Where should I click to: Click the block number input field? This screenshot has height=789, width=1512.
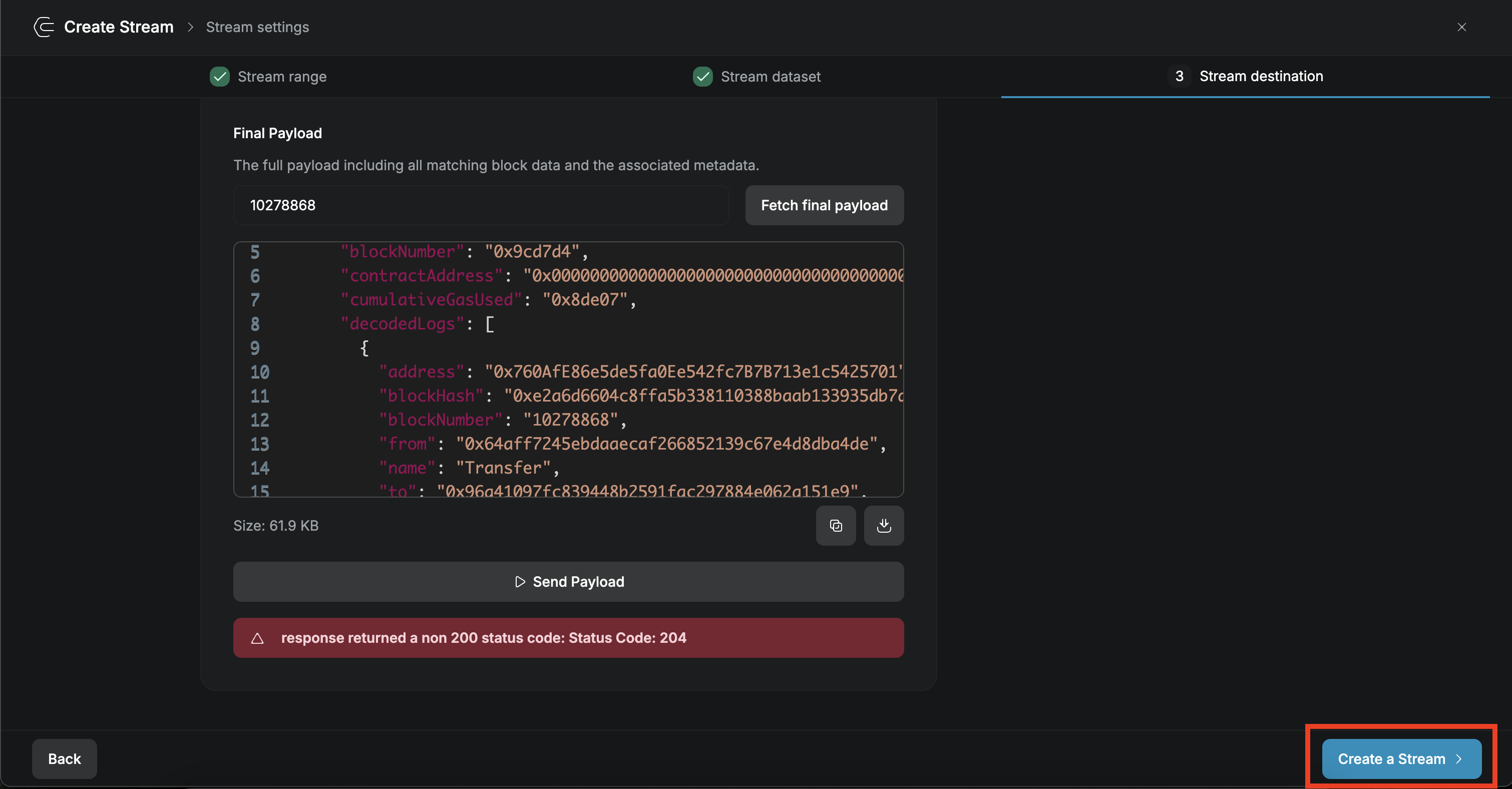(480, 205)
